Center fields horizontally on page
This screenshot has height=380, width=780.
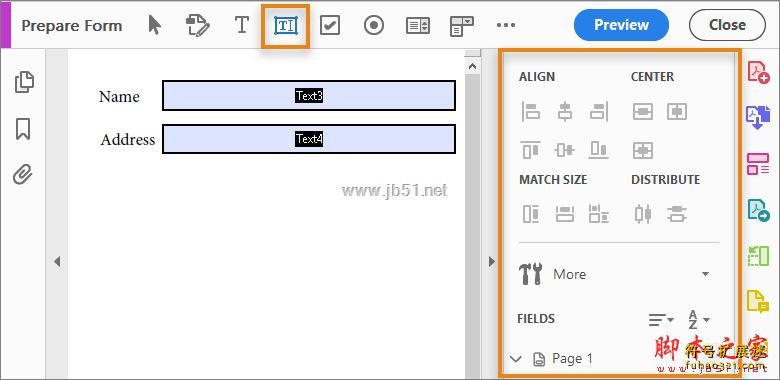click(677, 111)
